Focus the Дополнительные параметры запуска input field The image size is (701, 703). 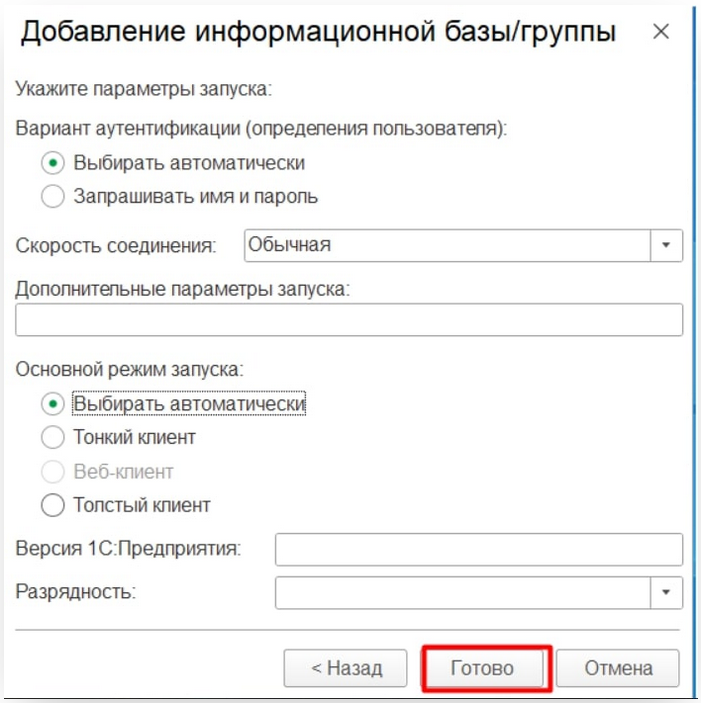click(x=349, y=320)
